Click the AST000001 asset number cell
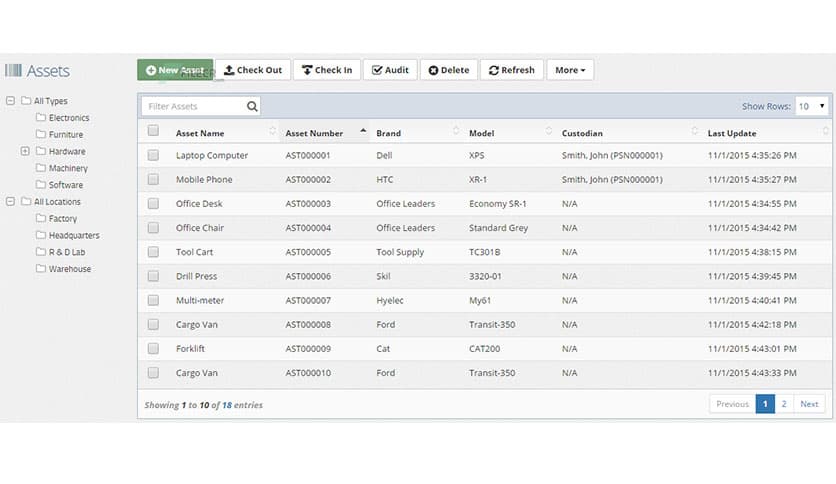This screenshot has height=484, width=836. (x=308, y=155)
